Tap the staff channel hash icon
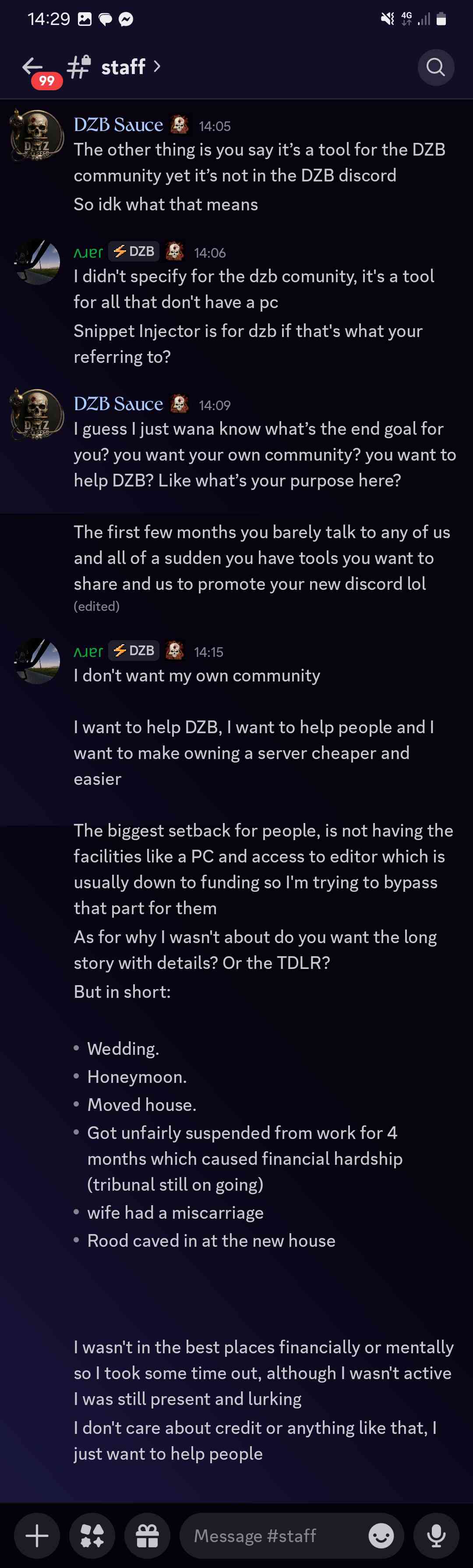Viewport: 473px width, 1568px height. click(x=79, y=66)
